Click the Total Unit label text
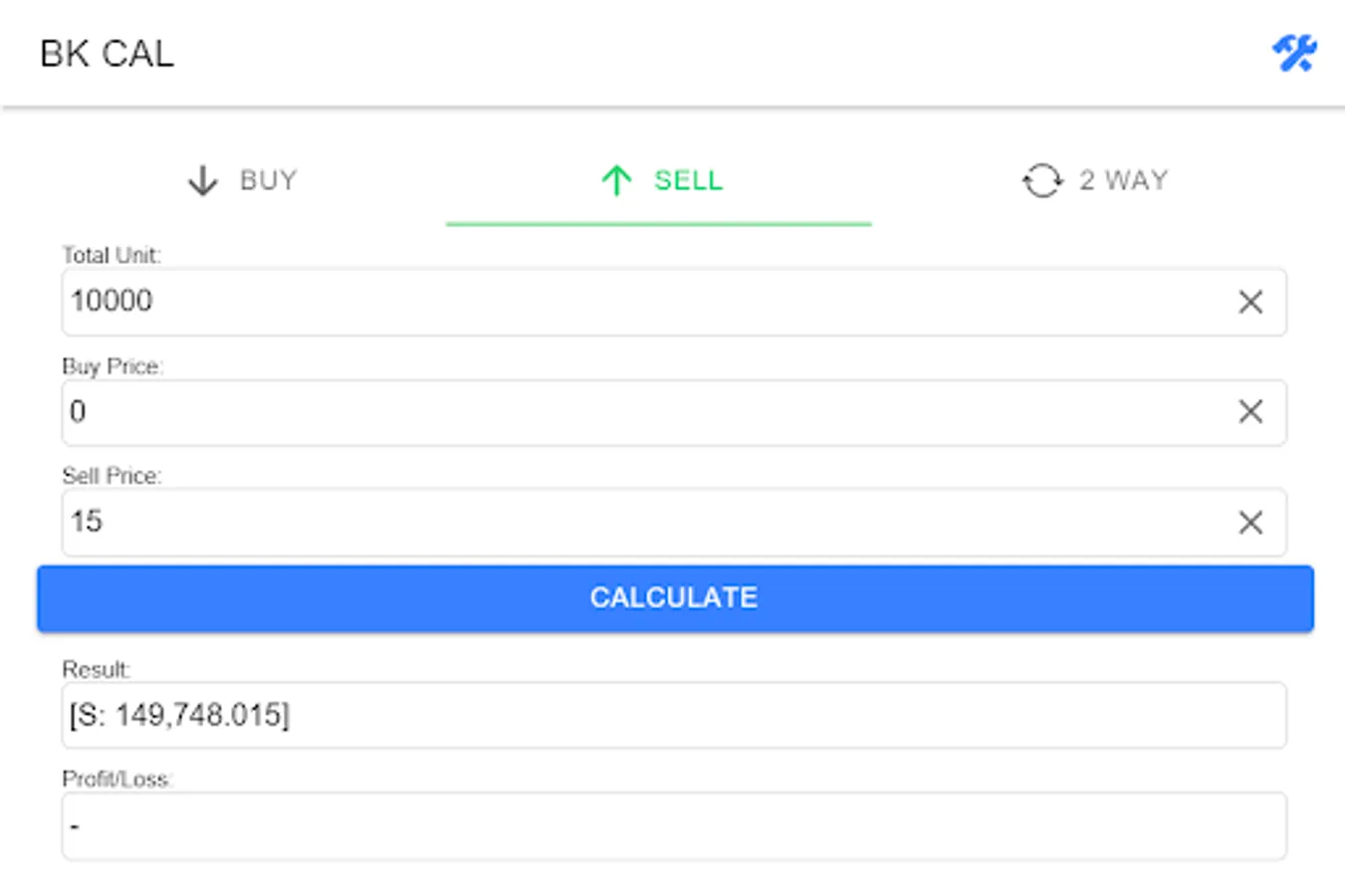Image resolution: width=1345 pixels, height=896 pixels. coord(111,255)
